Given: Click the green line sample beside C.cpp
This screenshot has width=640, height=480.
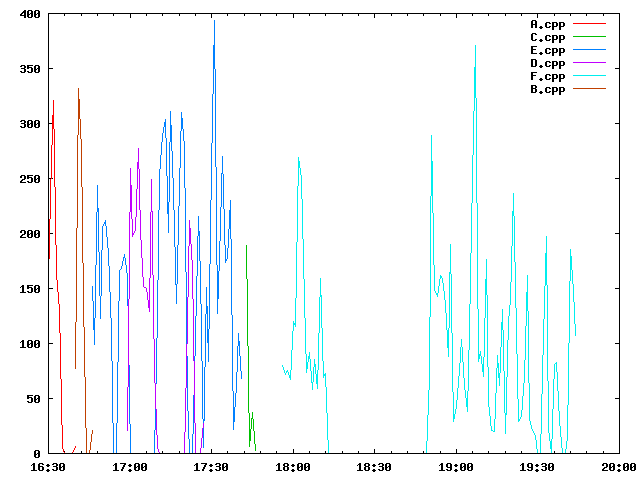Looking at the screenshot, I should tap(589, 37).
